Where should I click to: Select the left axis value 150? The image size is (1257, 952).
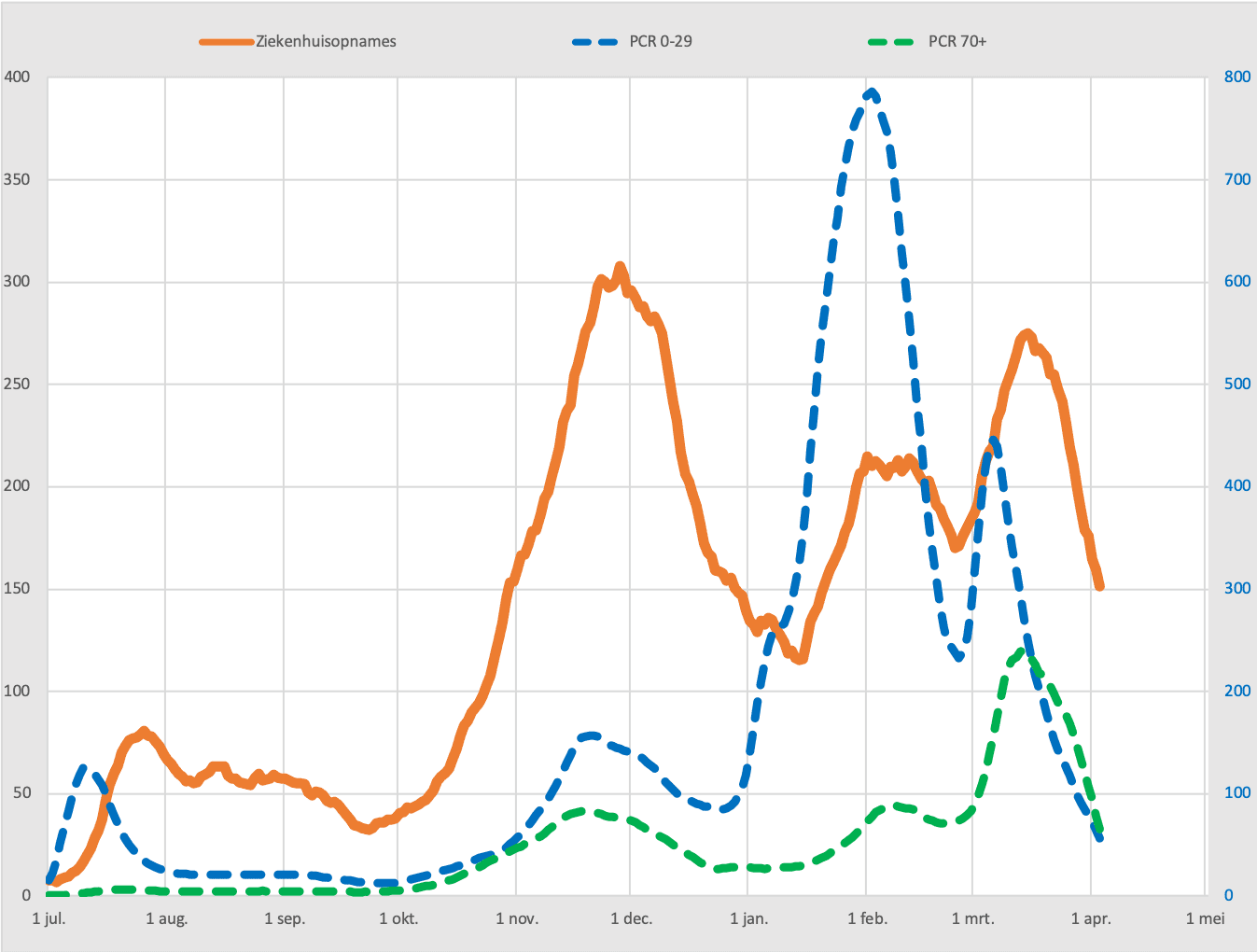(x=17, y=589)
